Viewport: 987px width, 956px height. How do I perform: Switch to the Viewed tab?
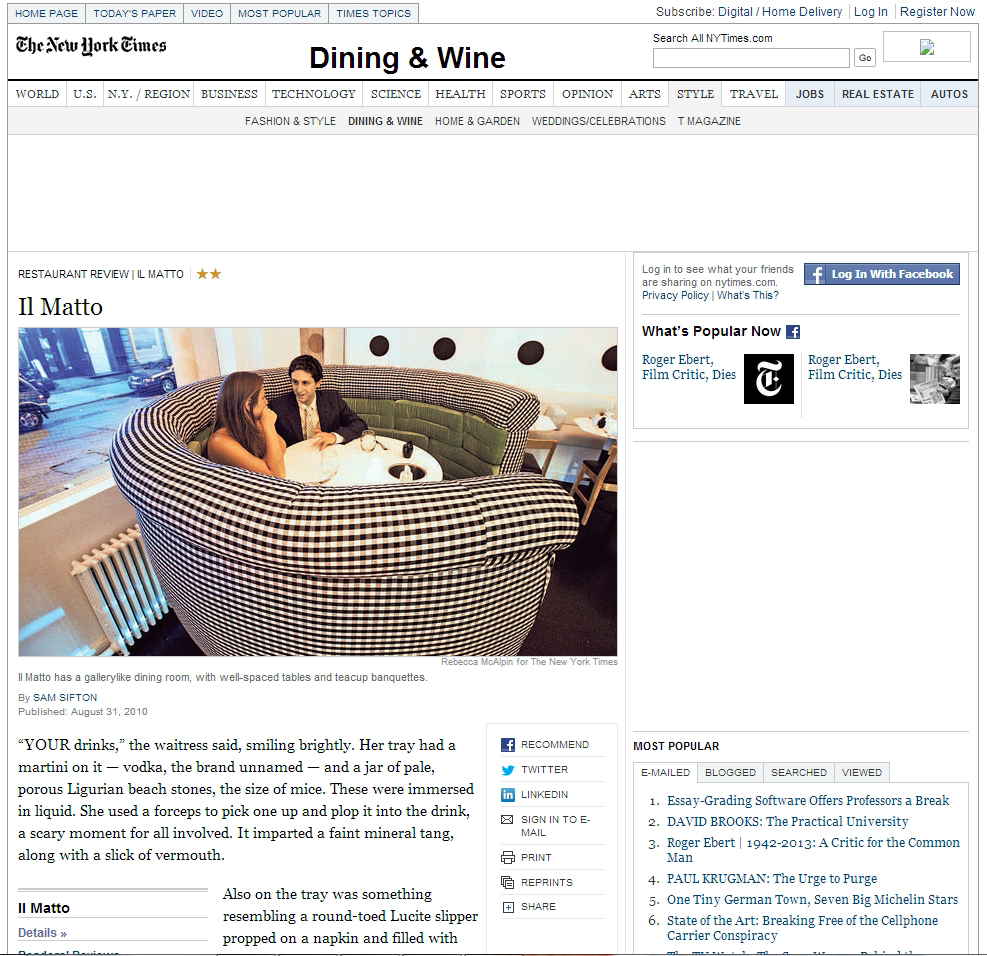pos(861,772)
